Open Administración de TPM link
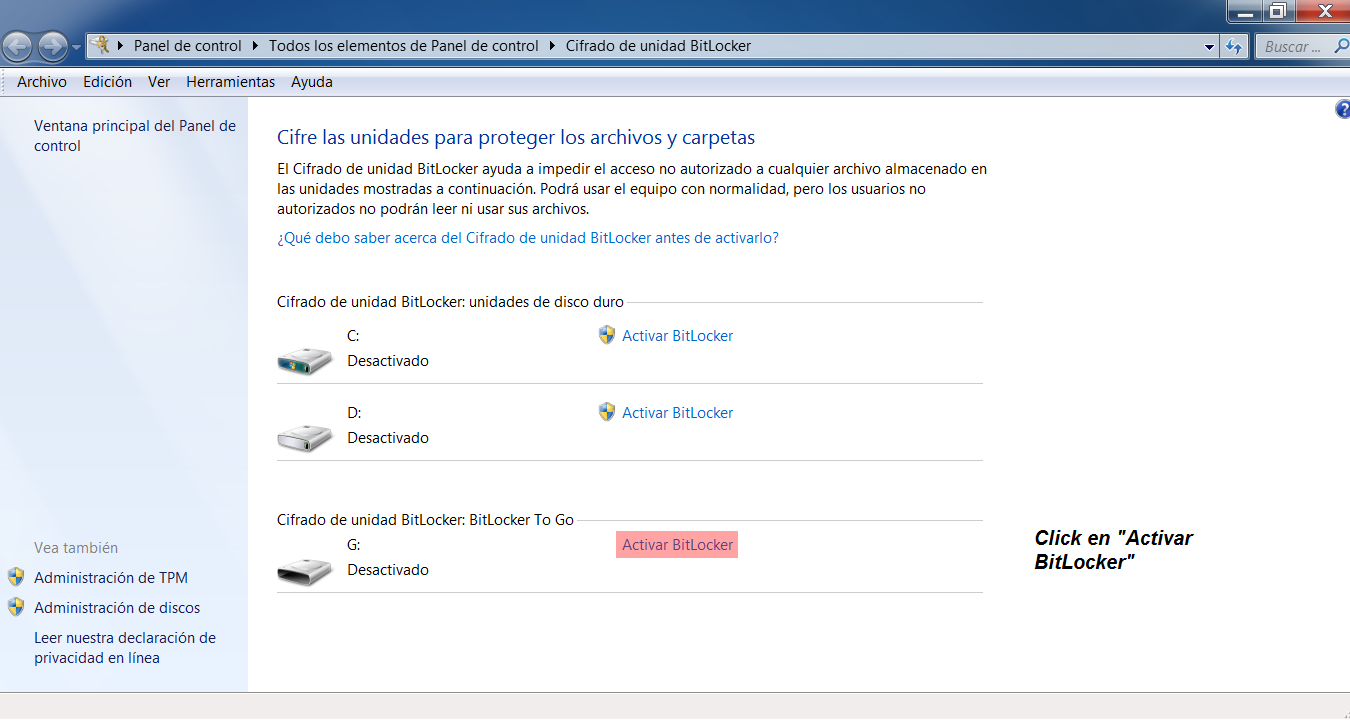Image resolution: width=1350 pixels, height=720 pixels. click(111, 578)
